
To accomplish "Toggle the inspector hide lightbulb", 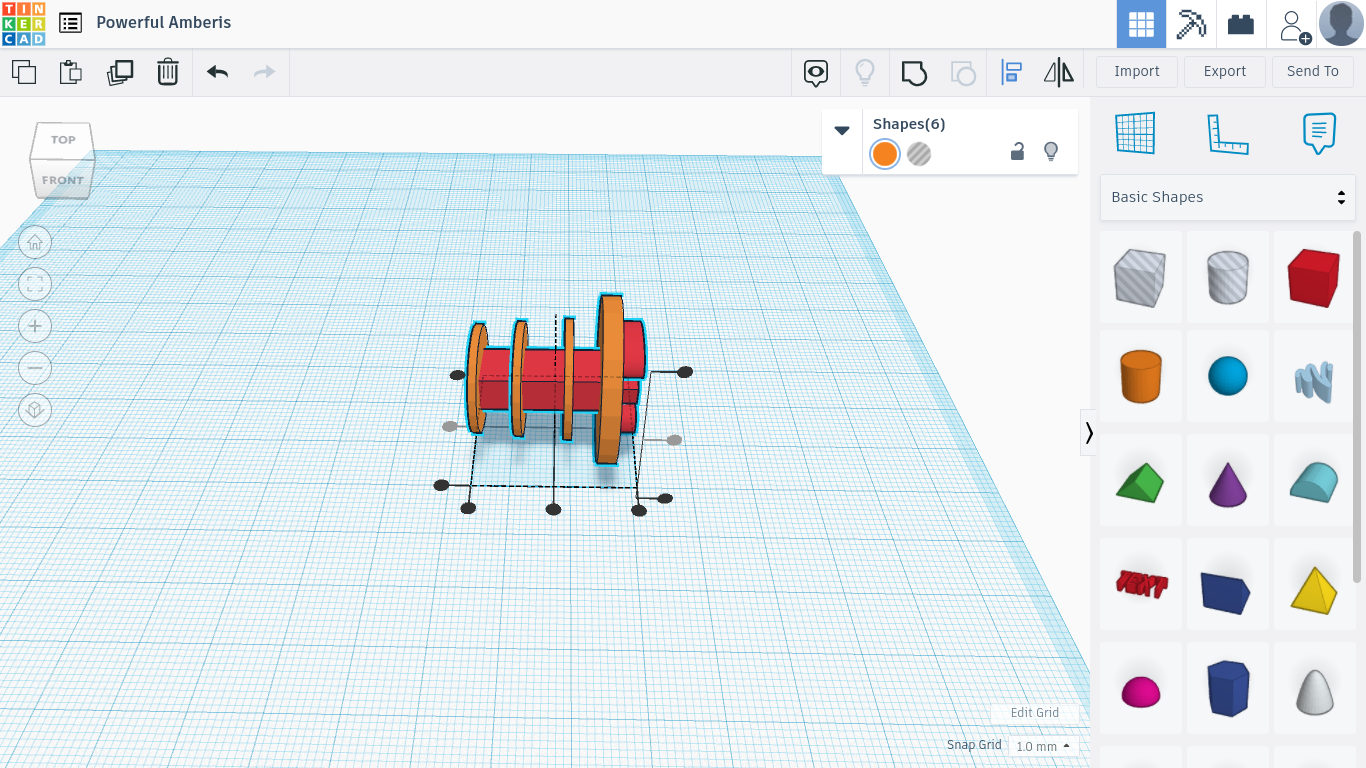I will coord(1051,152).
